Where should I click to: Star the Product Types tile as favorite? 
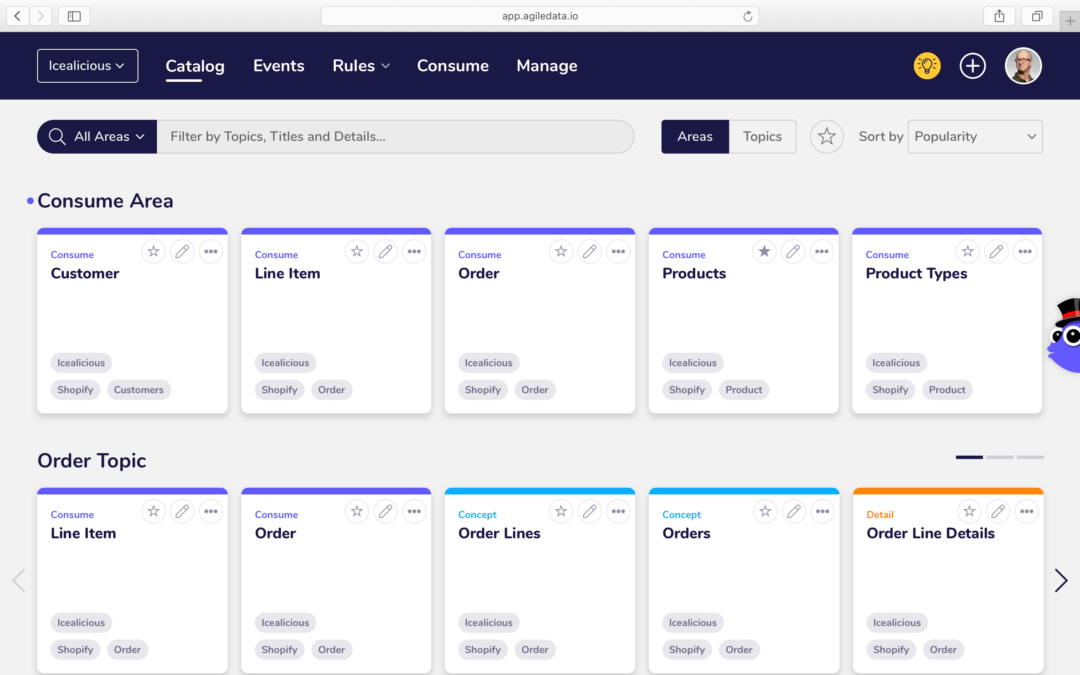tap(967, 252)
